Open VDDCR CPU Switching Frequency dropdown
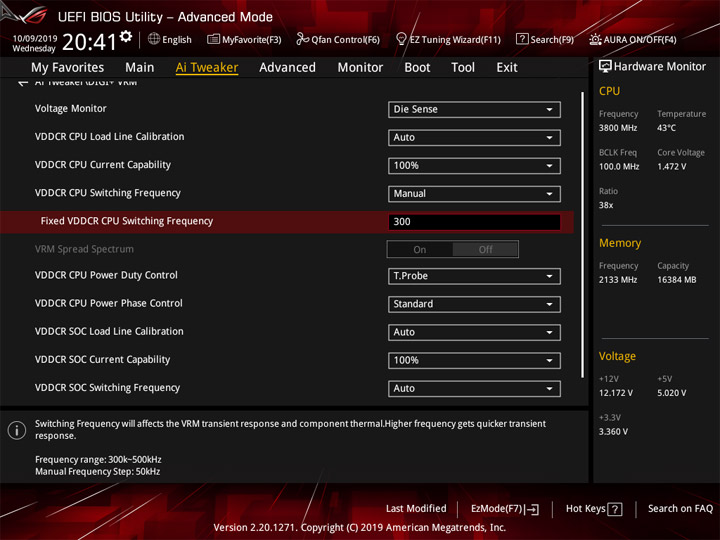720x540 pixels. click(x=474, y=193)
